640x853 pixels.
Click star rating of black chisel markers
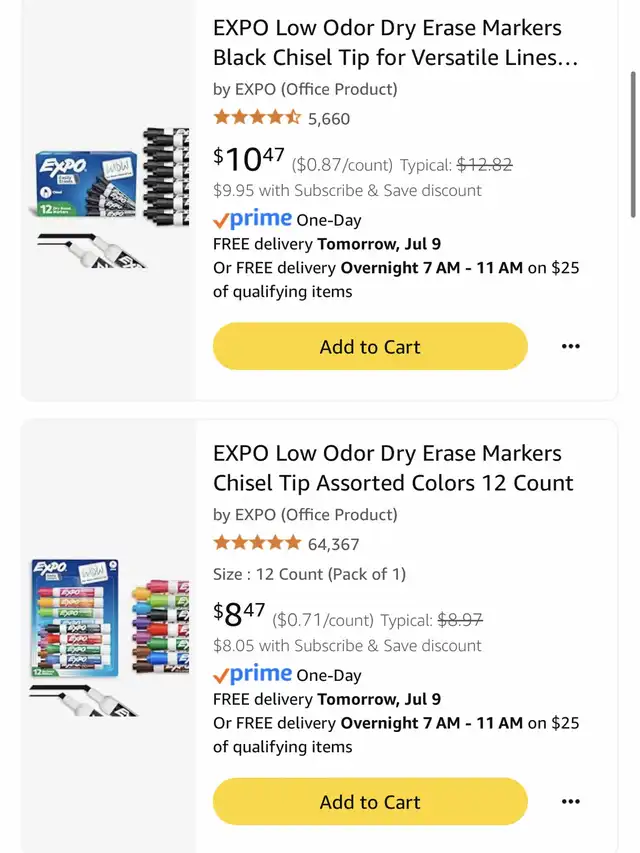[x=257, y=118]
